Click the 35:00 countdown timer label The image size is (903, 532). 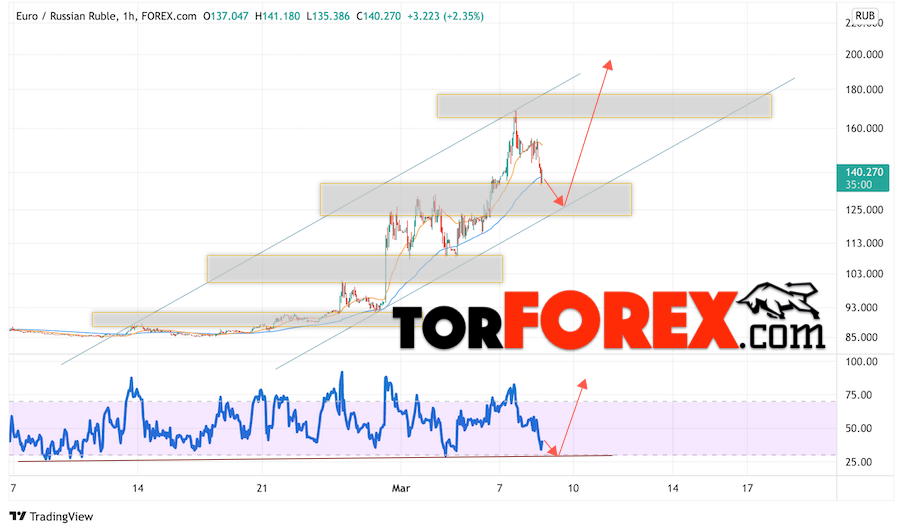tap(859, 185)
